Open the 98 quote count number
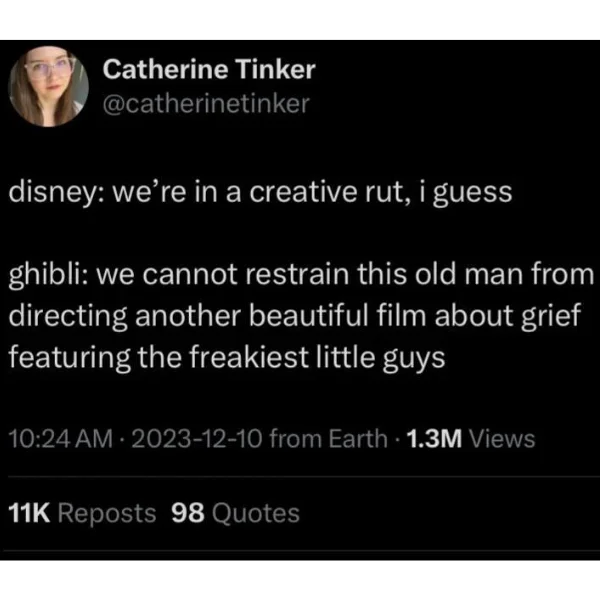This screenshot has width=600, height=600. (188, 513)
